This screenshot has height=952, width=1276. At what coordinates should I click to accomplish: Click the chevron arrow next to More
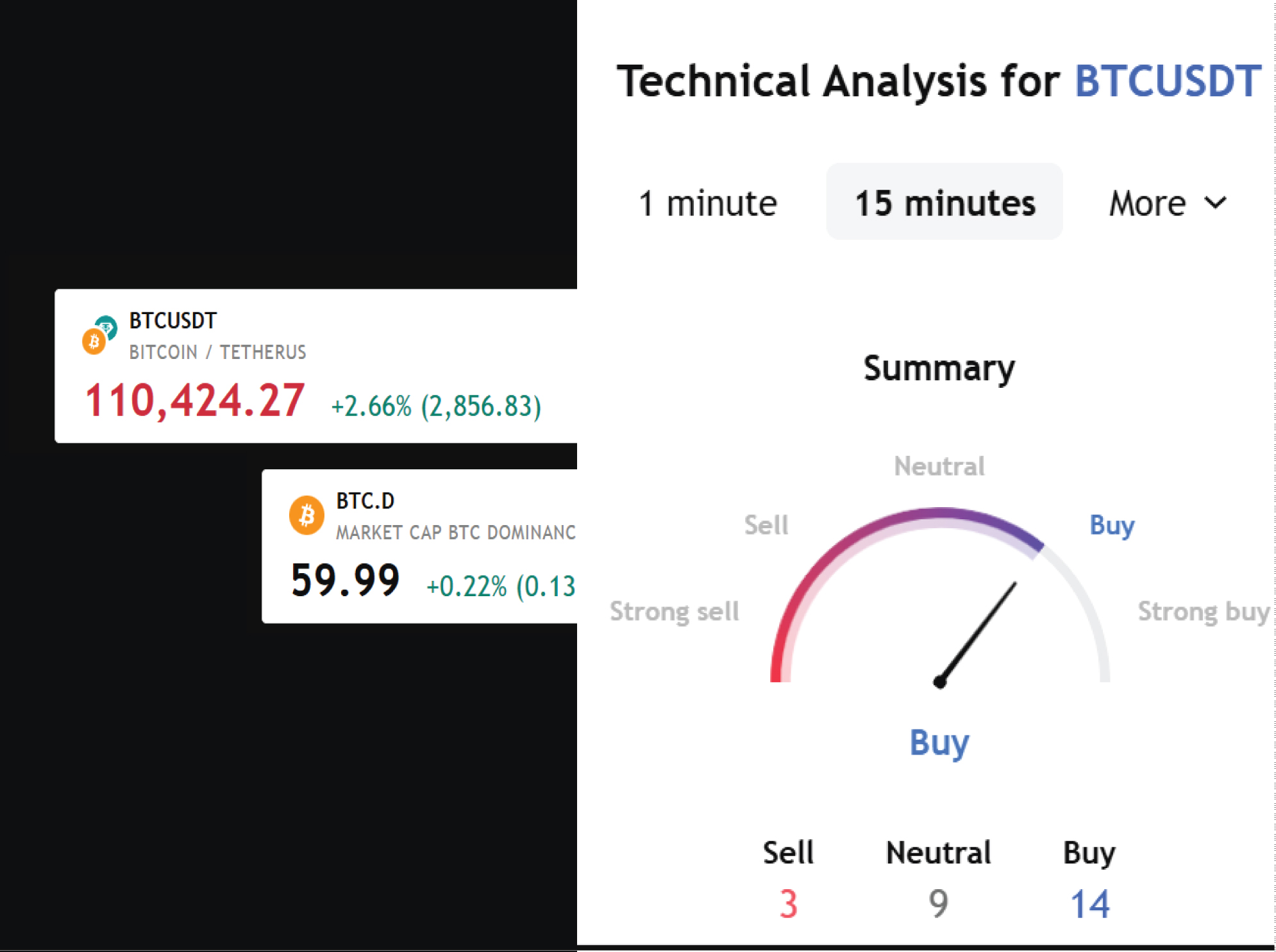click(1215, 203)
